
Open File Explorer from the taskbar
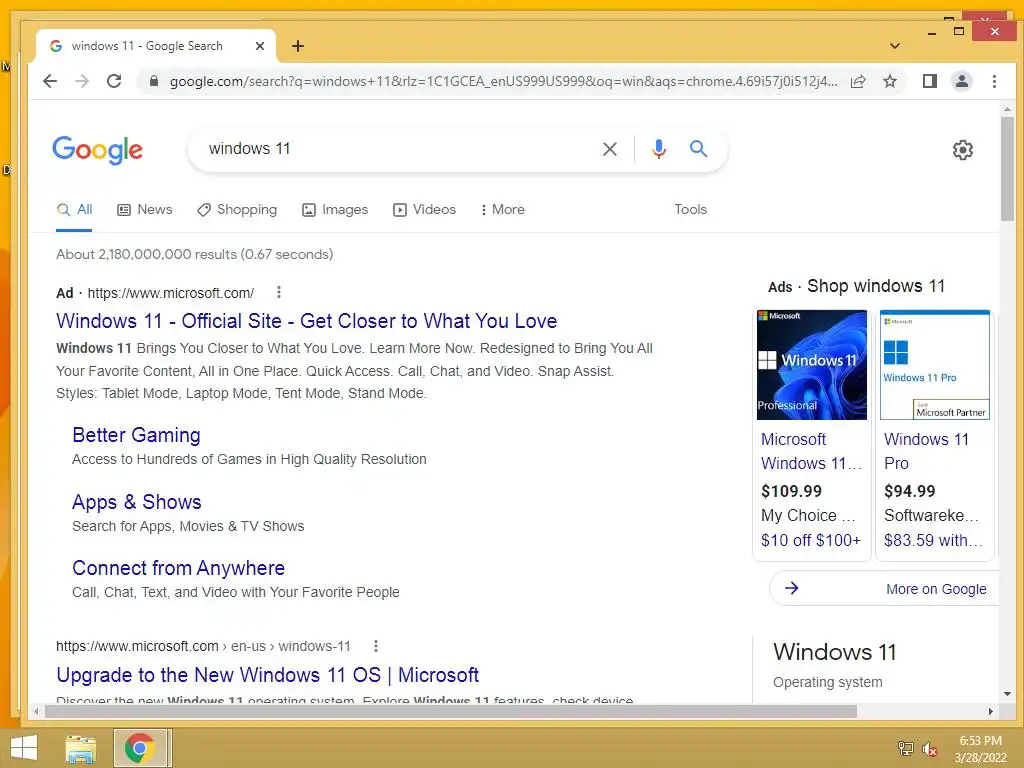81,748
